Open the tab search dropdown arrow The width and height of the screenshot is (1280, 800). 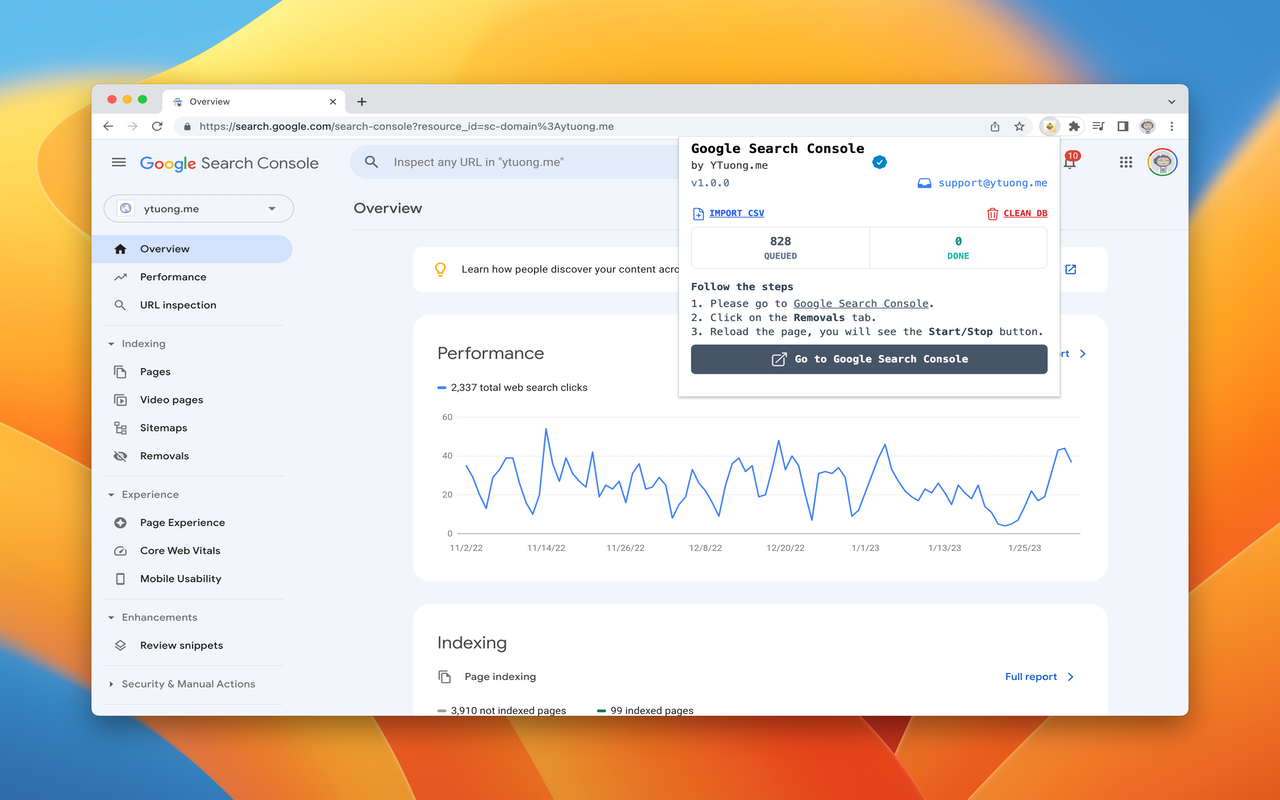pyautogui.click(x=1172, y=101)
